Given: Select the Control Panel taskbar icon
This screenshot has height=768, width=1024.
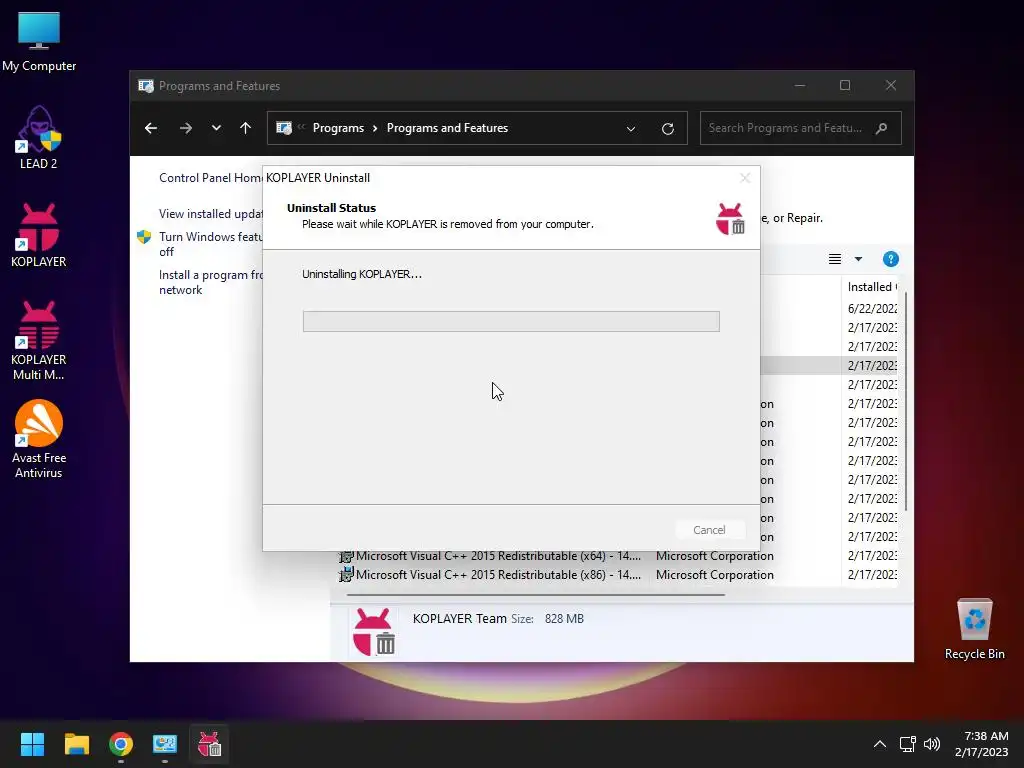Looking at the screenshot, I should [165, 744].
